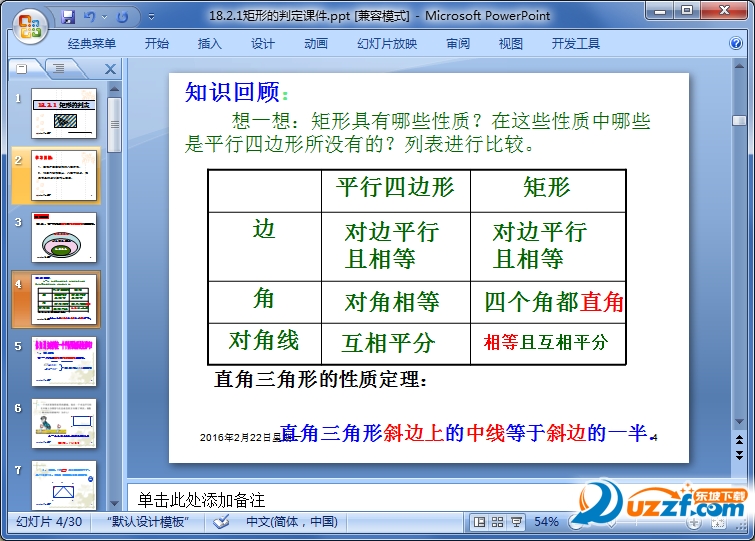The image size is (755, 541).
Task: Undo the last action
Action: [89, 17]
